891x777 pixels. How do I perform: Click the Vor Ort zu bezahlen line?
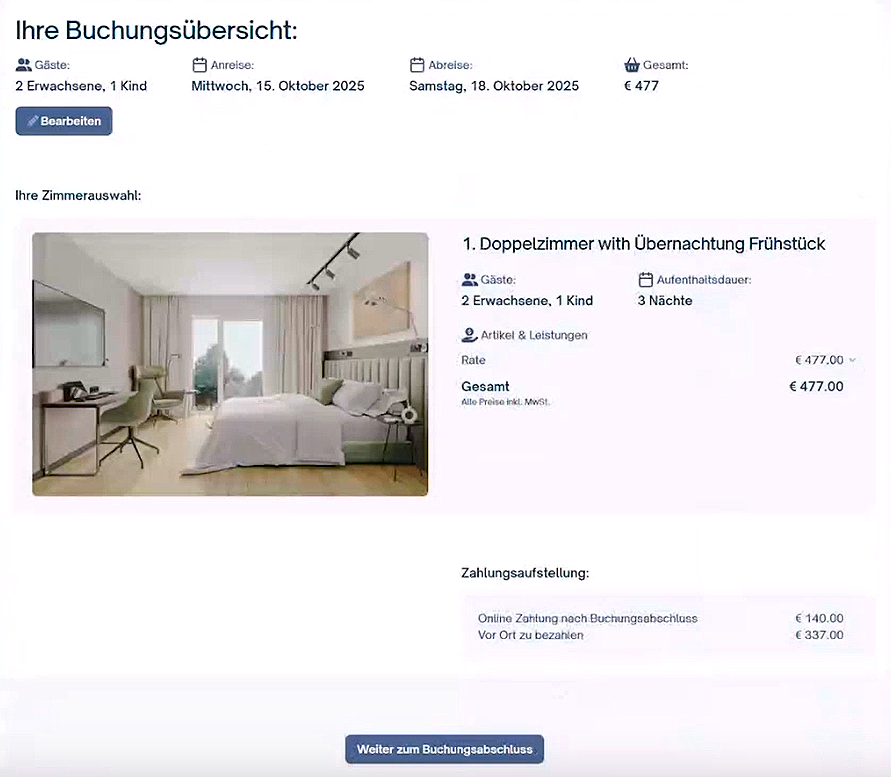tap(660, 635)
